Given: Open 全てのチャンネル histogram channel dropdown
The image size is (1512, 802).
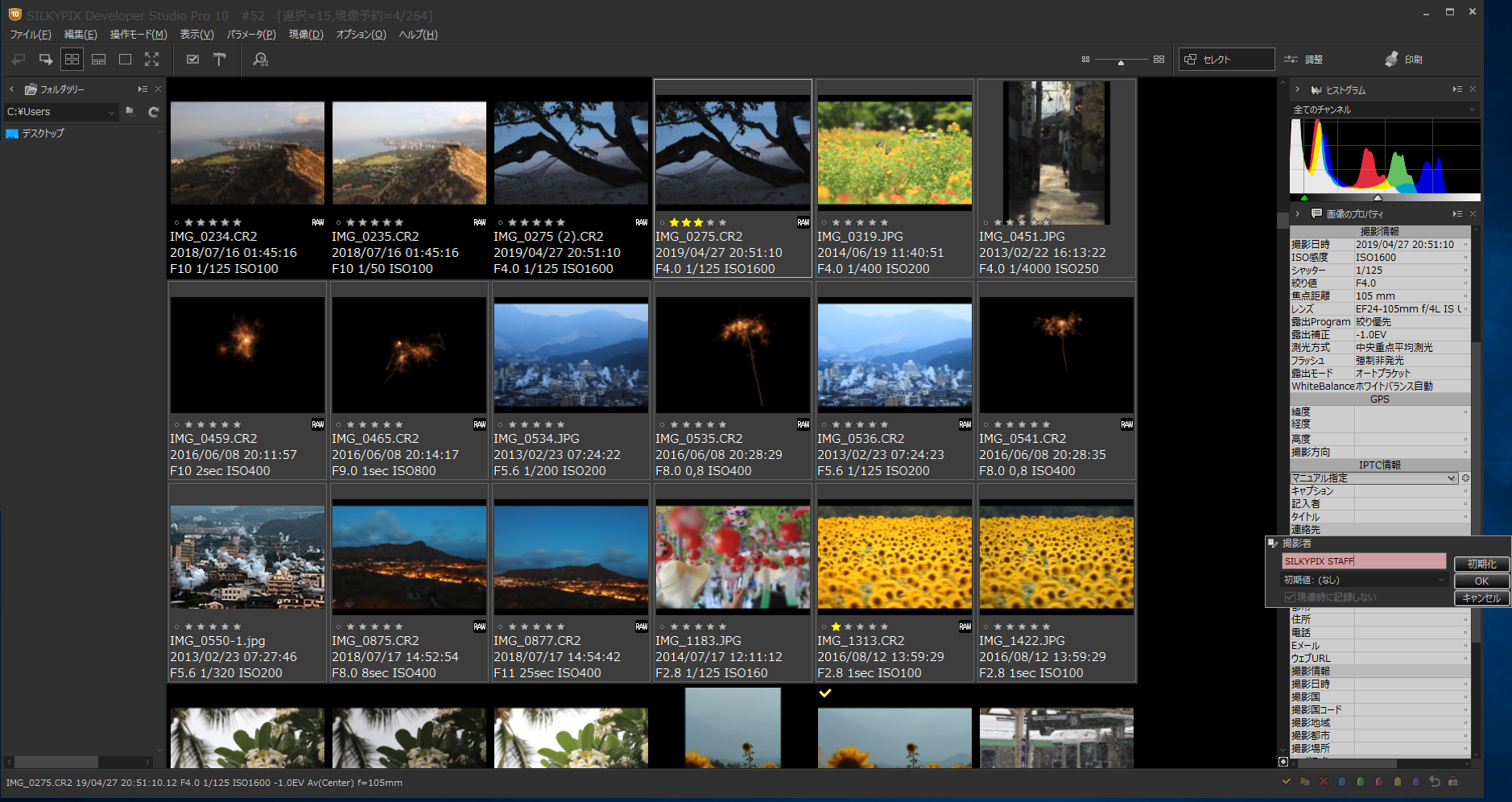Looking at the screenshot, I should click(1384, 110).
